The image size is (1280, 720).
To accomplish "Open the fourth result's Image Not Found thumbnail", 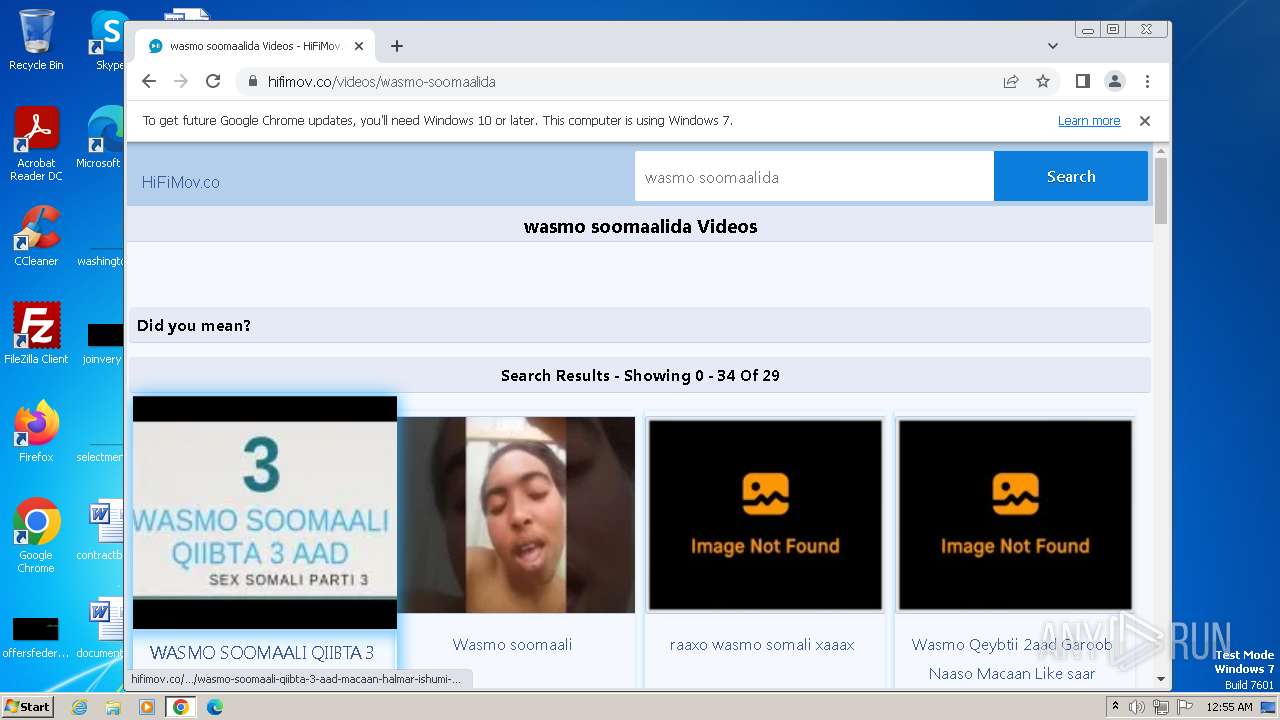I will click(1015, 514).
